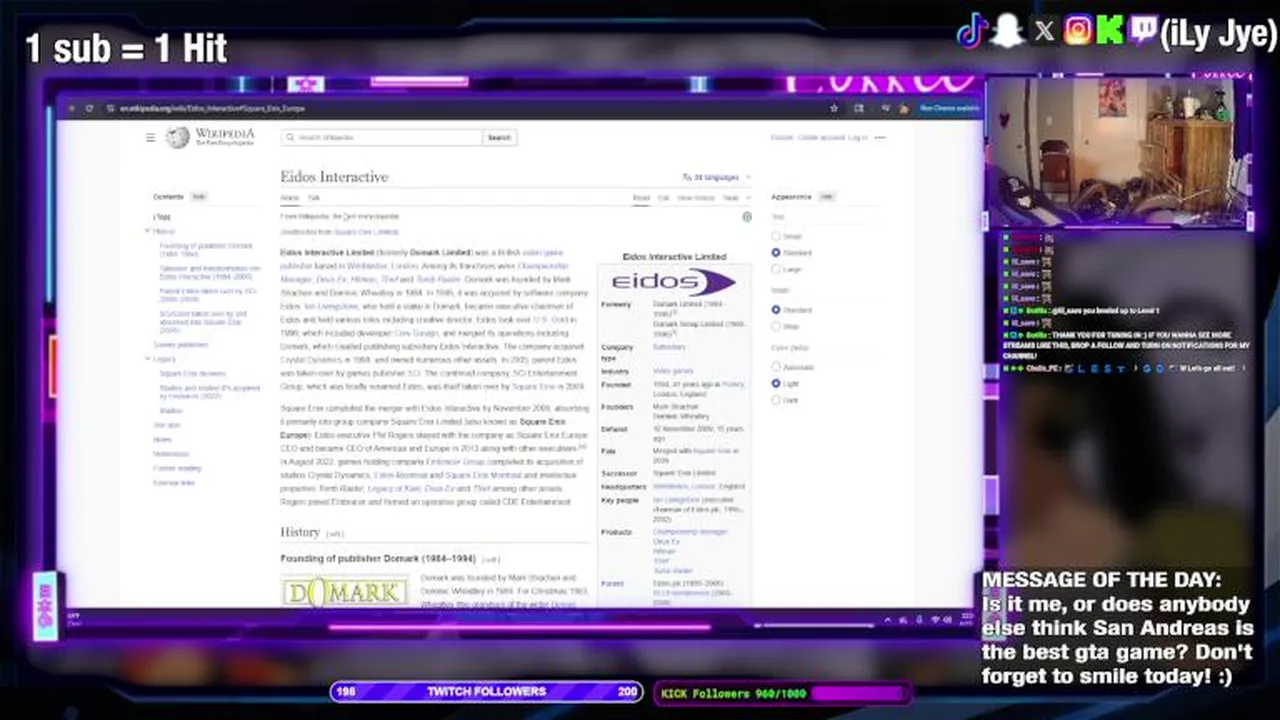
Task: Show hidden tray icons with the taskbar chevron
Action: pos(887,620)
